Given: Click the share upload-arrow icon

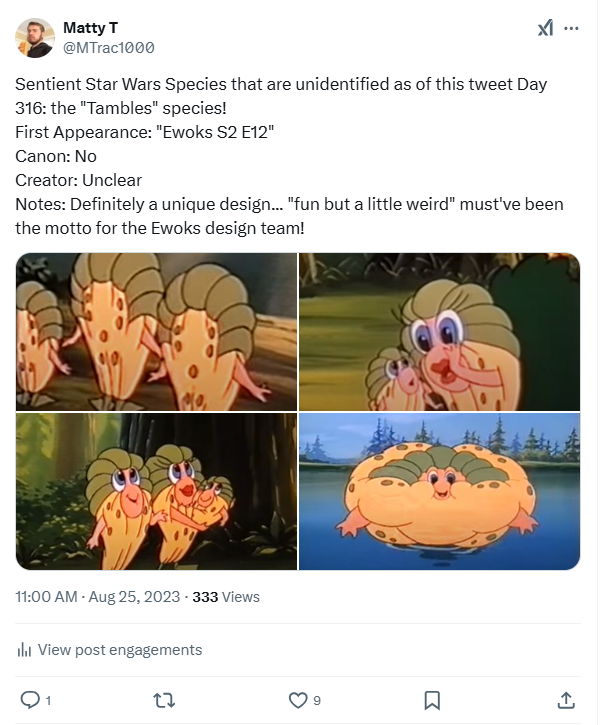Looking at the screenshot, I should pos(566,699).
